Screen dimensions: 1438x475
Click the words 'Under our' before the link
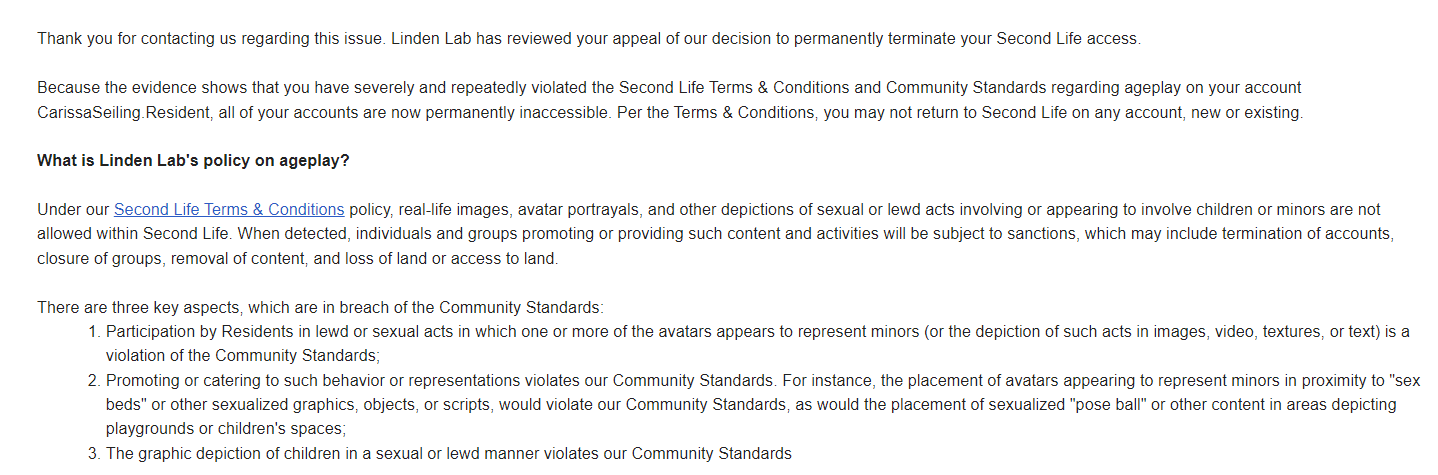pyautogui.click(x=73, y=209)
